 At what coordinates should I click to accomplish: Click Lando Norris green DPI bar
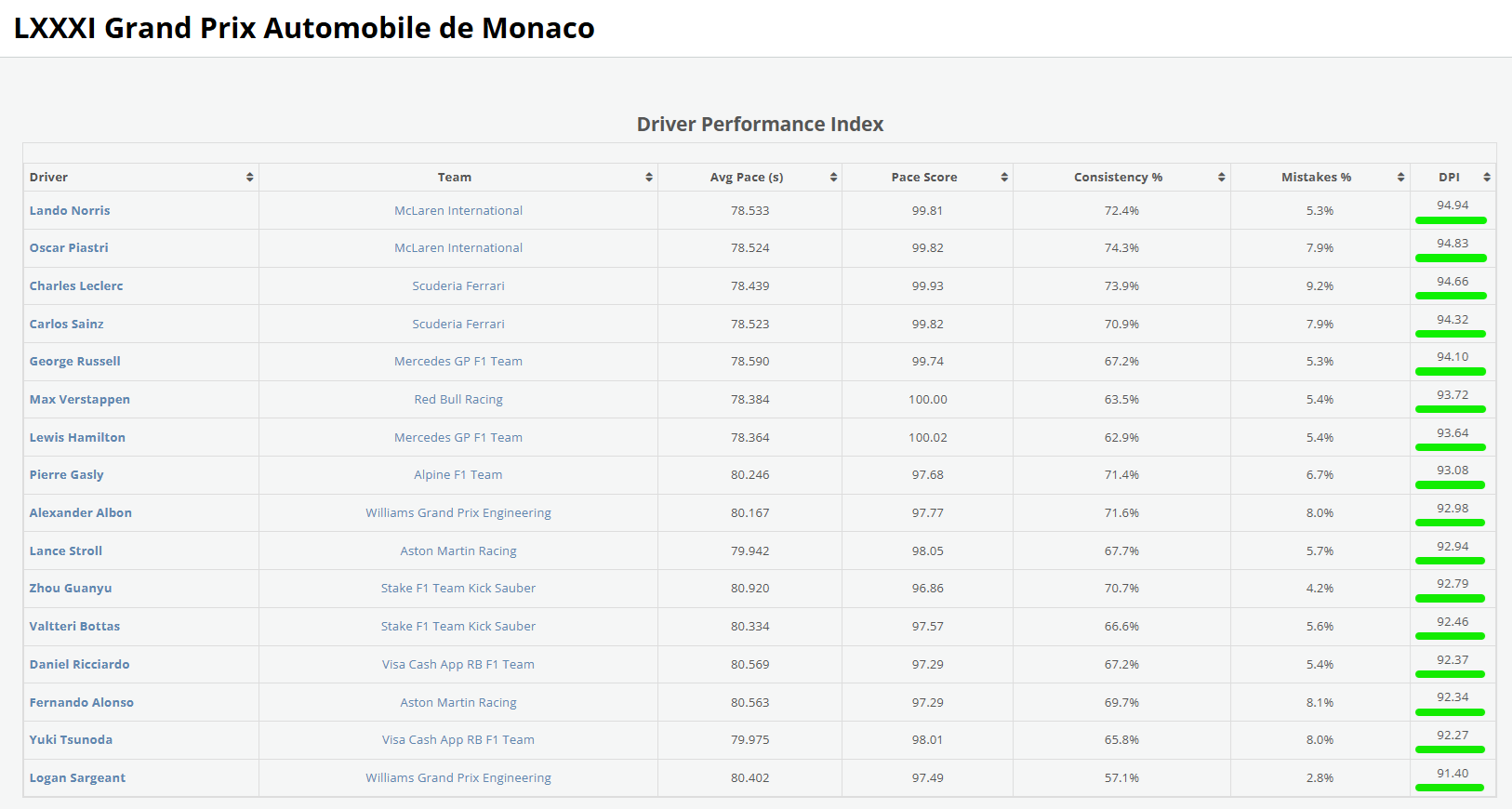(x=1451, y=220)
